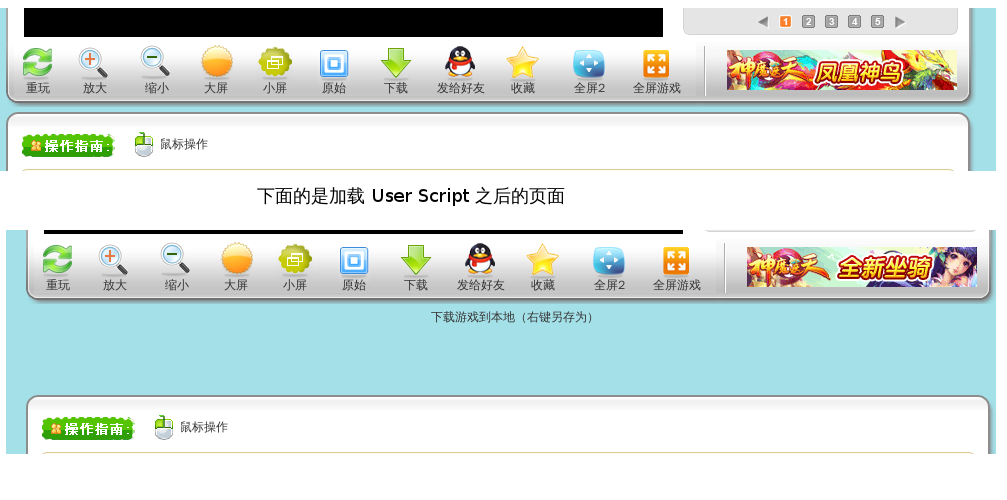Click 重玩 replay icon in lower toolbar

tap(57, 260)
